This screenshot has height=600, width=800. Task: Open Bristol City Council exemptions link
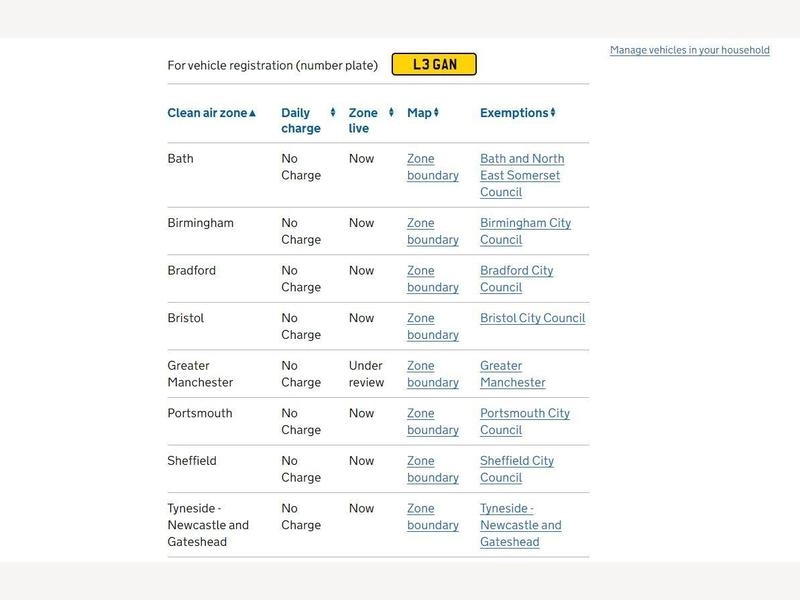533,318
